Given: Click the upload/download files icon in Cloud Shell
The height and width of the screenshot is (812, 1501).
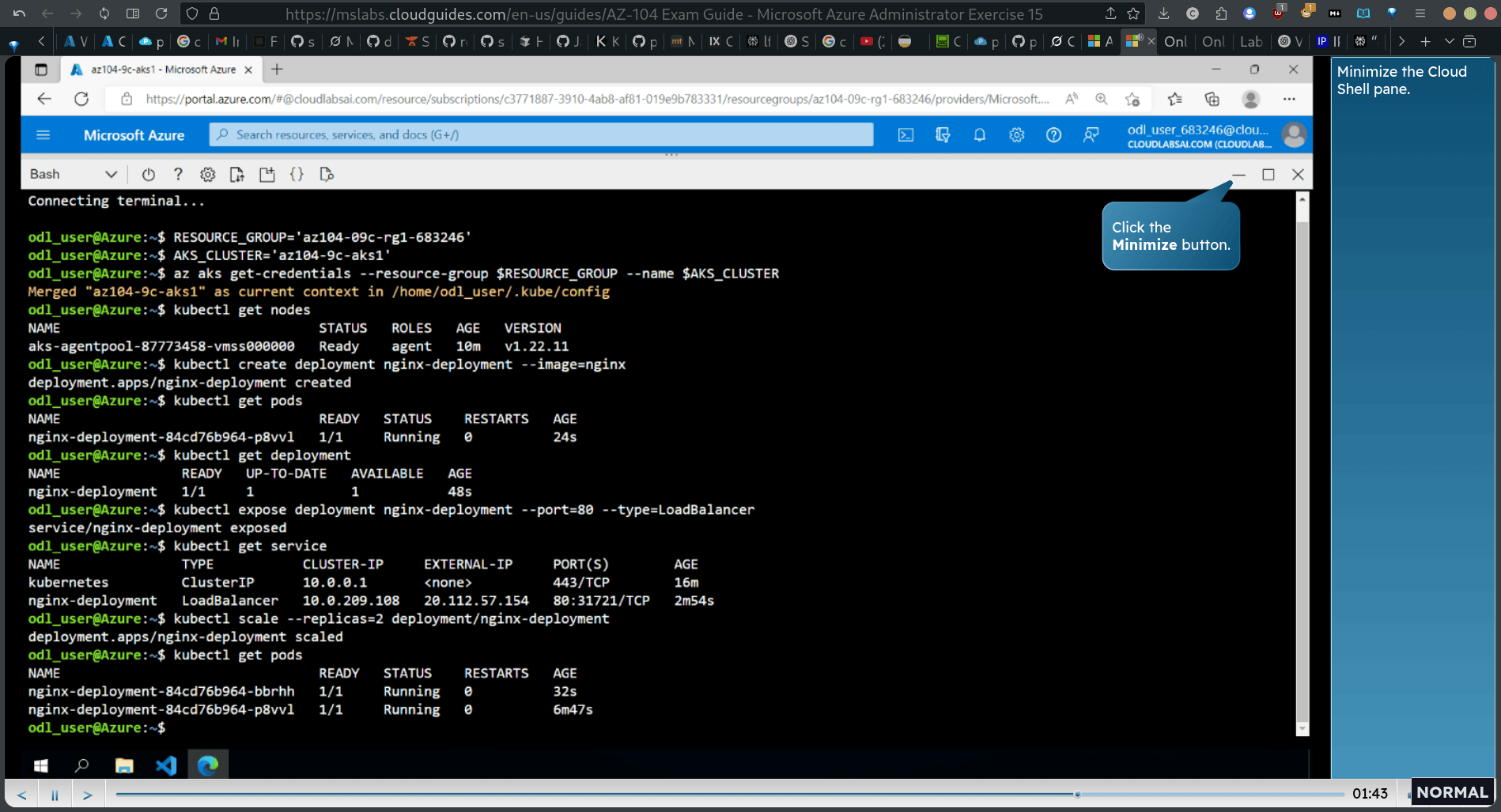Looking at the screenshot, I should 236,175.
